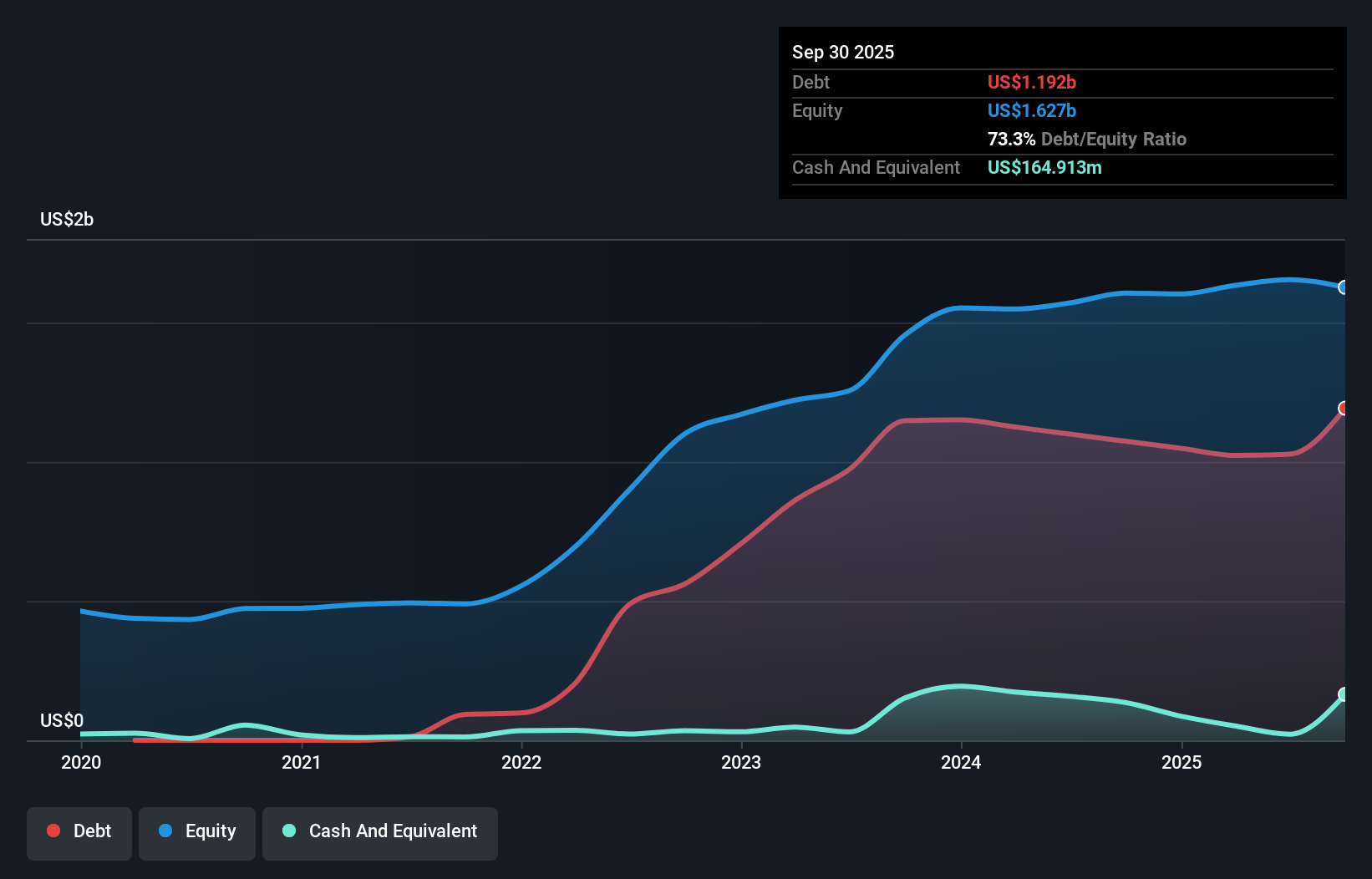
Task: Click the US$2b gridline label
Action: pyautogui.click(x=67, y=219)
